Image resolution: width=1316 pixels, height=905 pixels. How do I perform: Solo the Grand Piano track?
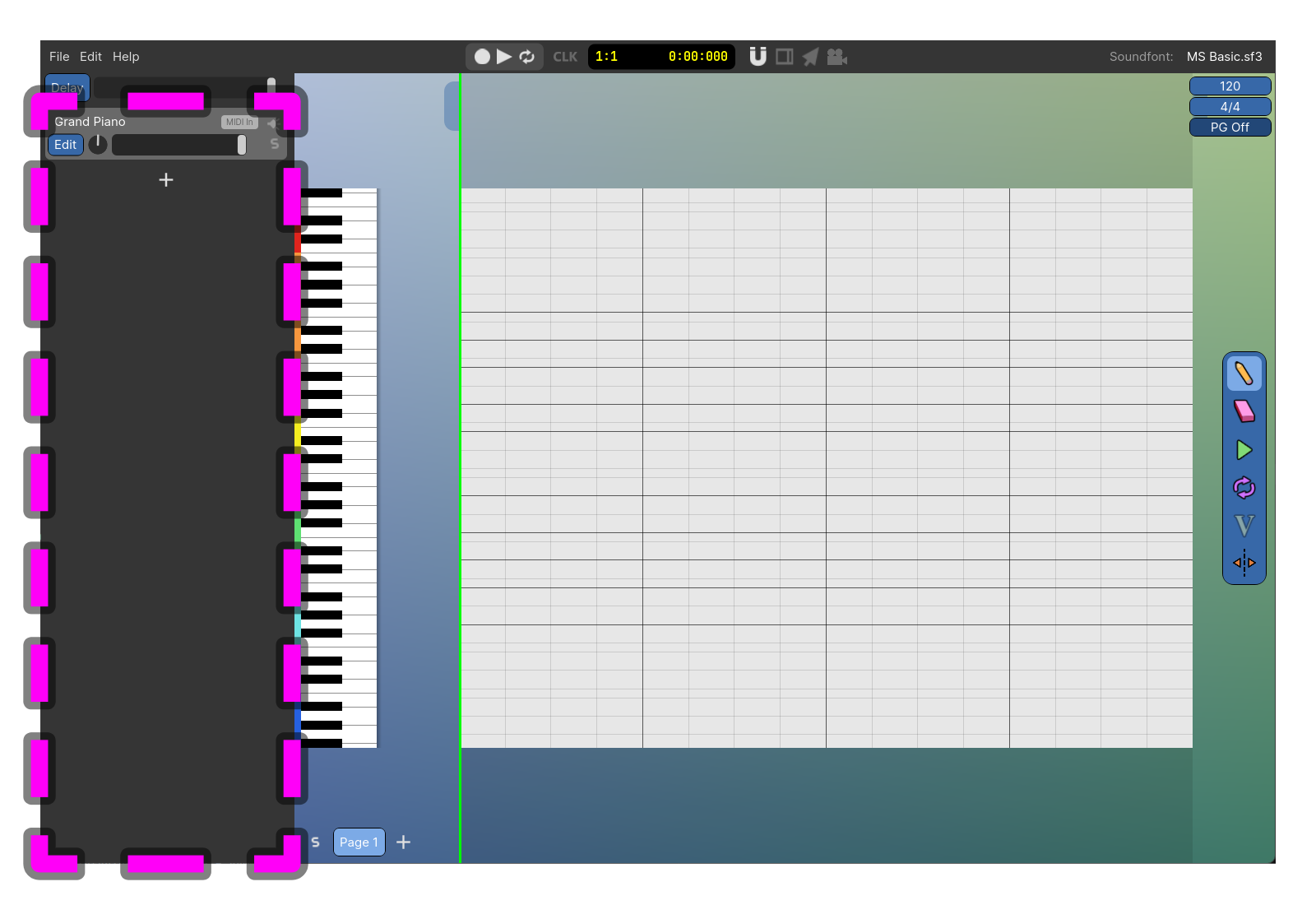click(275, 145)
